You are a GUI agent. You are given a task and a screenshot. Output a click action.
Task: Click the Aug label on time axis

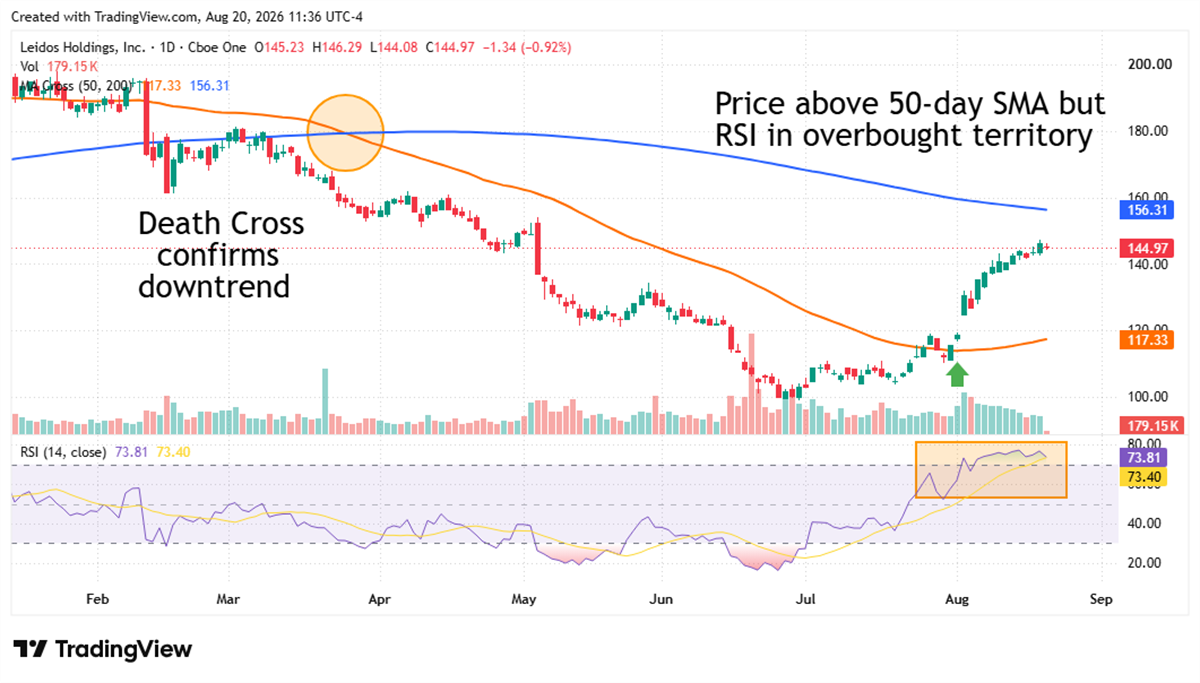[x=957, y=601]
